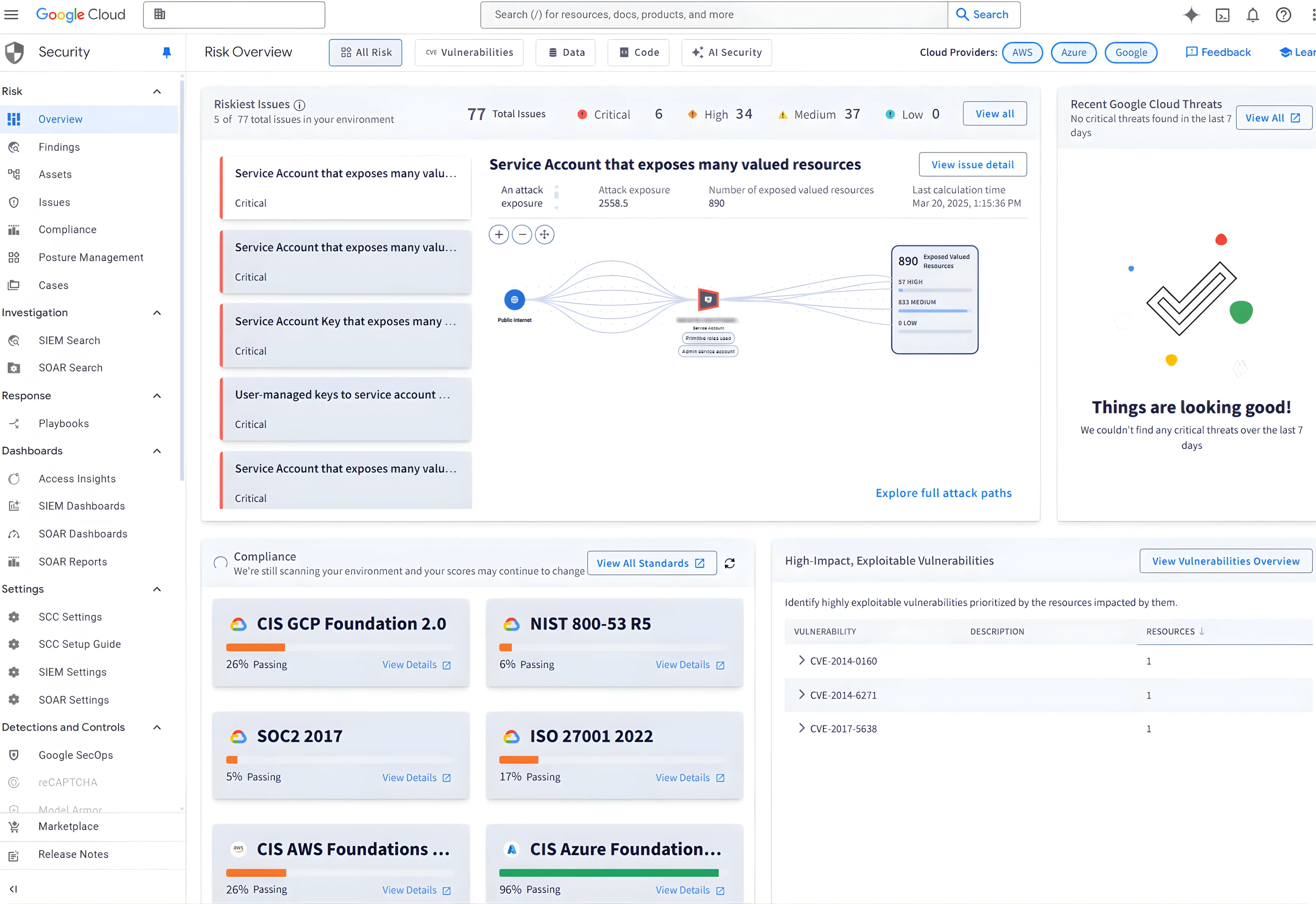Toggle the AWS cloud provider filter

point(1022,53)
